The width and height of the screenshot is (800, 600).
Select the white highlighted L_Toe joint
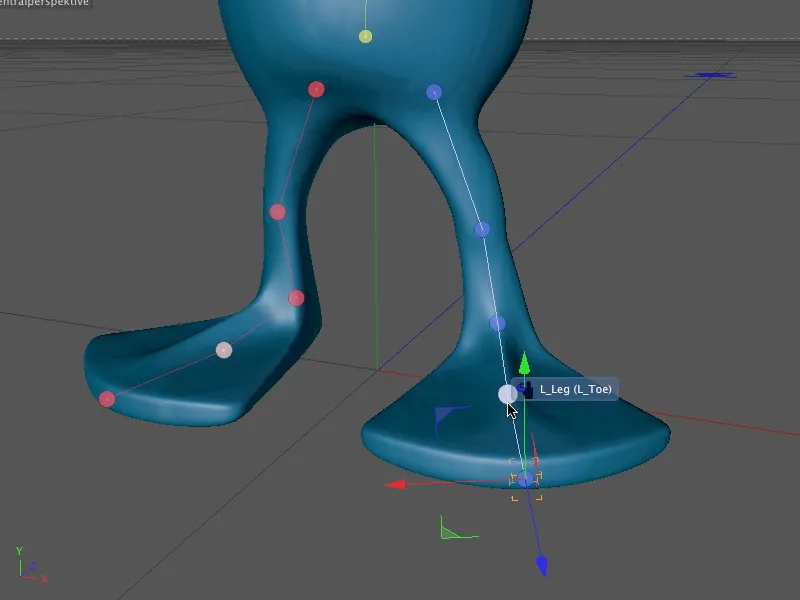(x=505, y=395)
